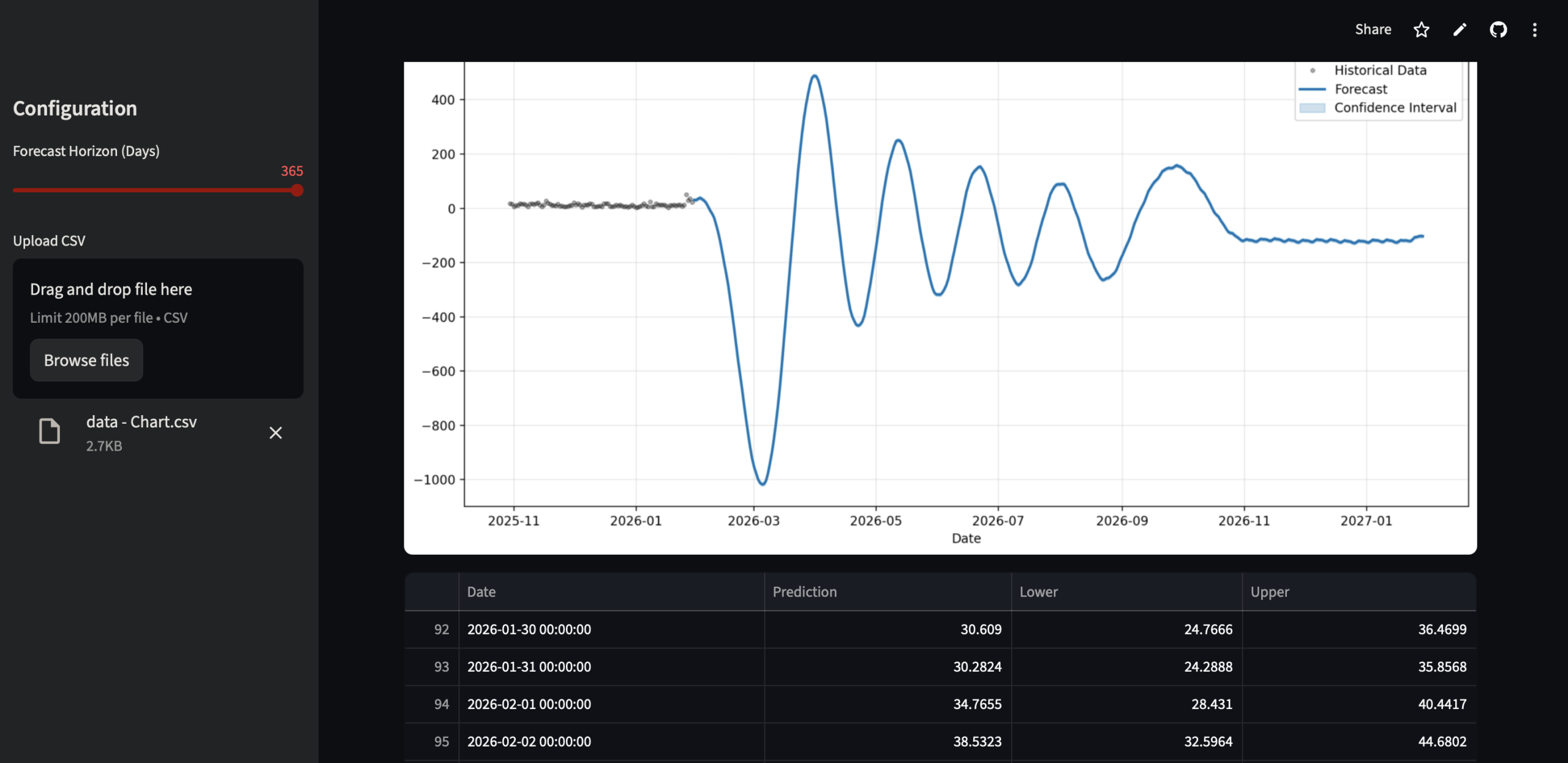Click the 2026-01-31 date cell
The height and width of the screenshot is (763, 1568).
point(529,667)
